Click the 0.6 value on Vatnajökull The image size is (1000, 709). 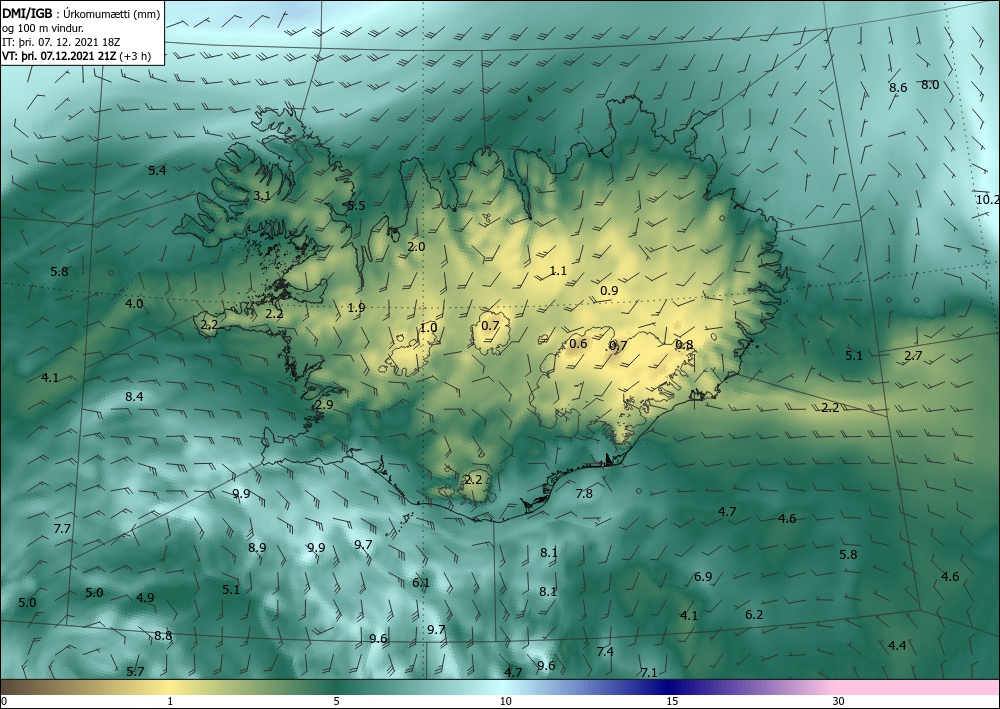(578, 344)
